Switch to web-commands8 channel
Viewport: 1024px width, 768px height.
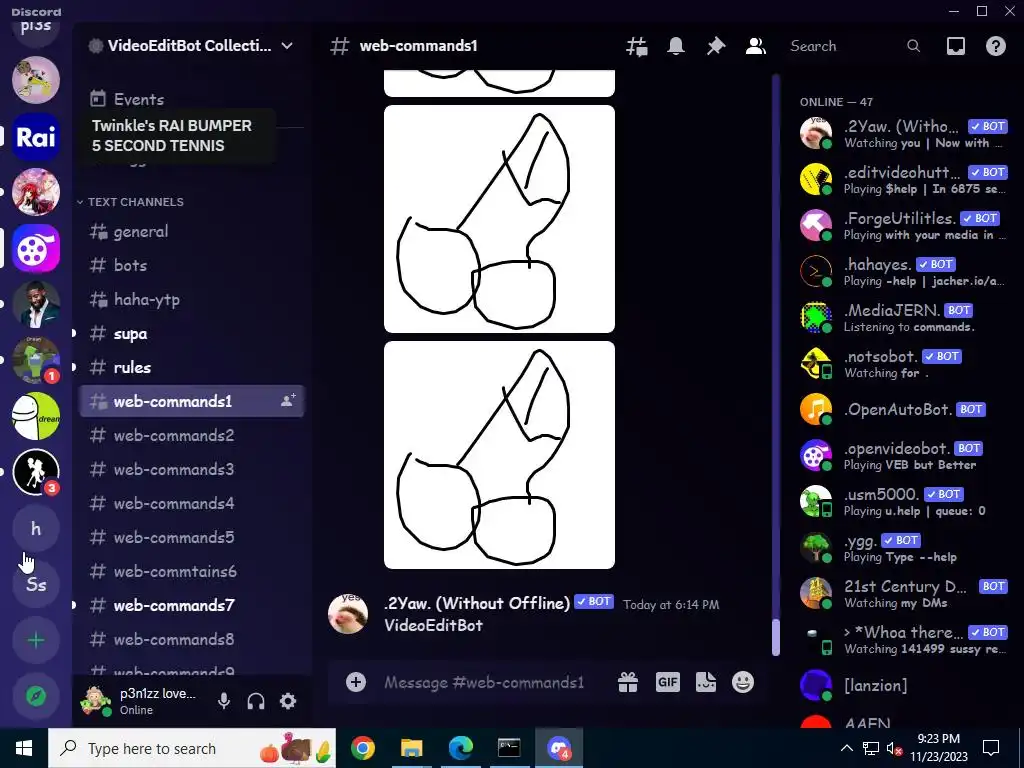(x=191, y=639)
